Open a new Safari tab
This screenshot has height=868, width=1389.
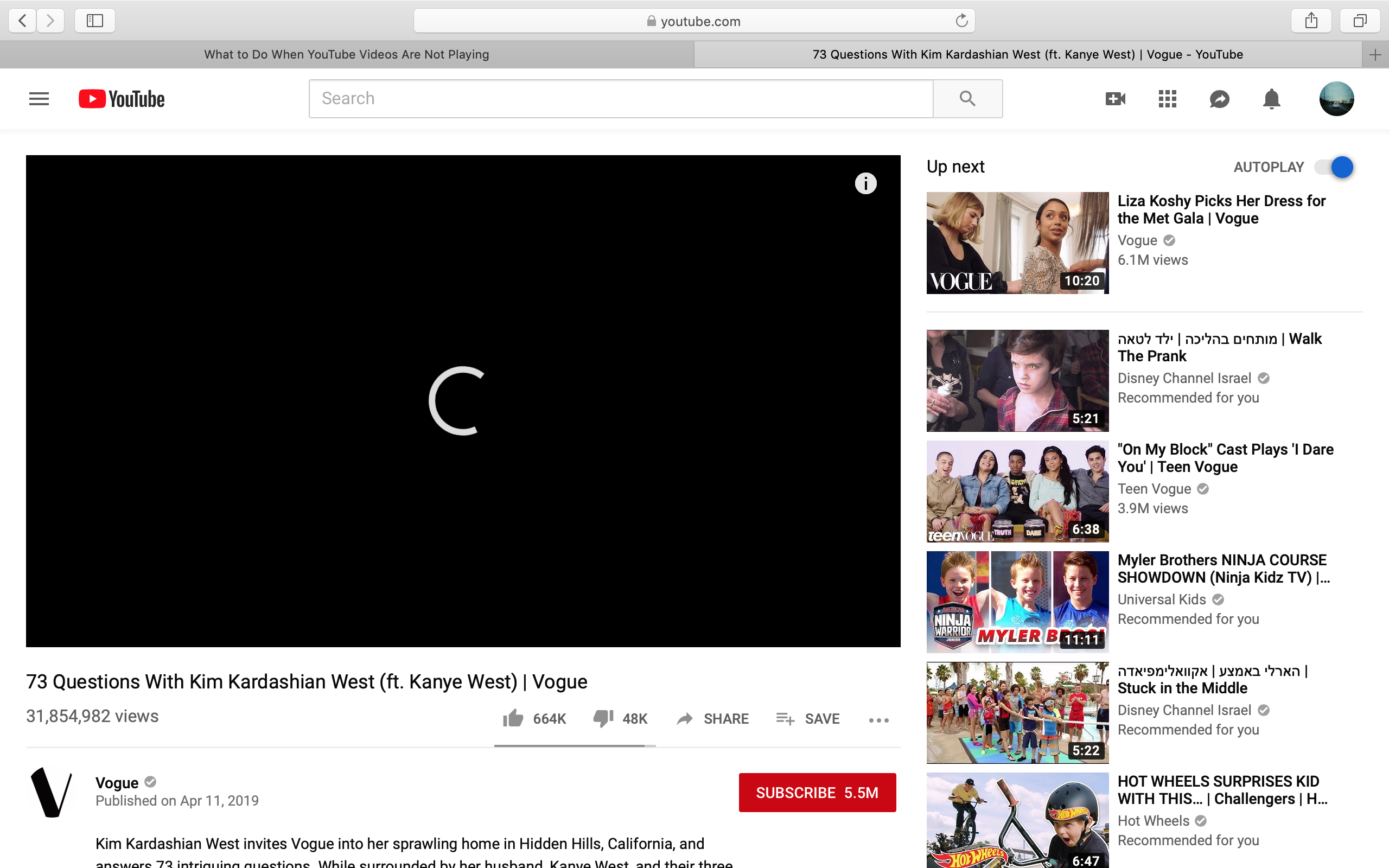[x=1375, y=55]
